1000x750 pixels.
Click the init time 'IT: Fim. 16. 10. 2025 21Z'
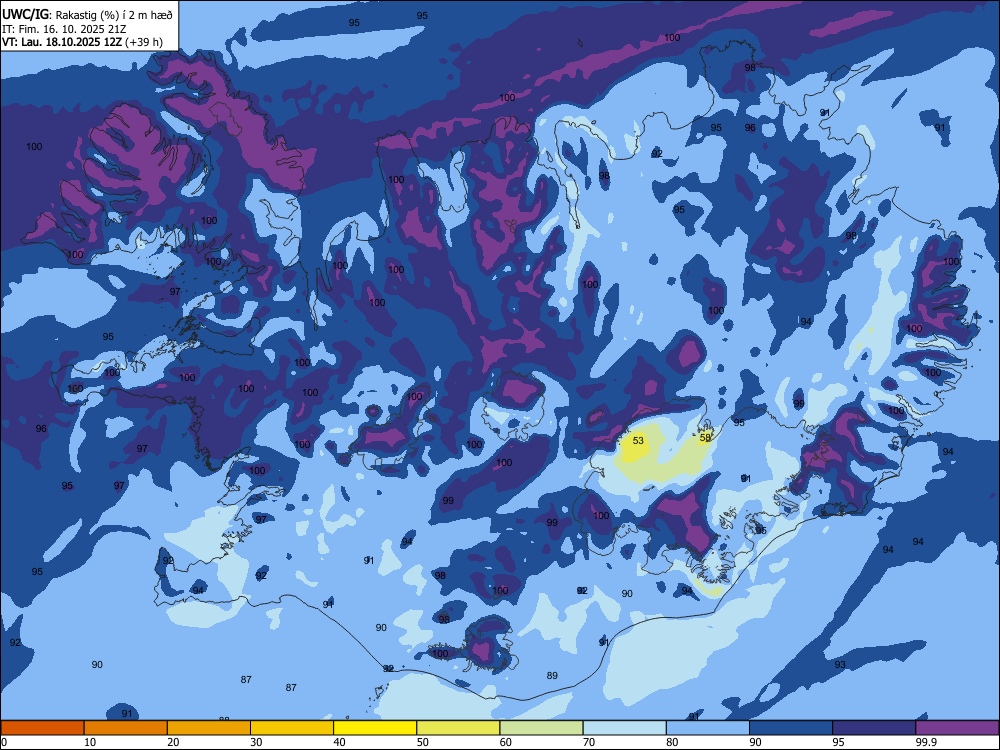[64, 29]
